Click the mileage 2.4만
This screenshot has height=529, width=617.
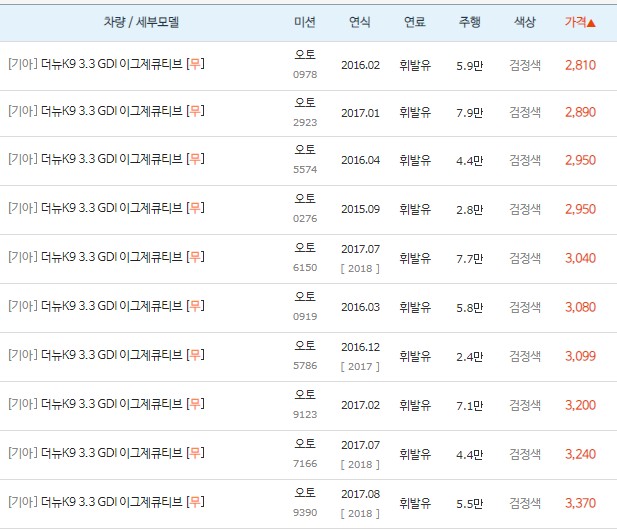click(469, 357)
